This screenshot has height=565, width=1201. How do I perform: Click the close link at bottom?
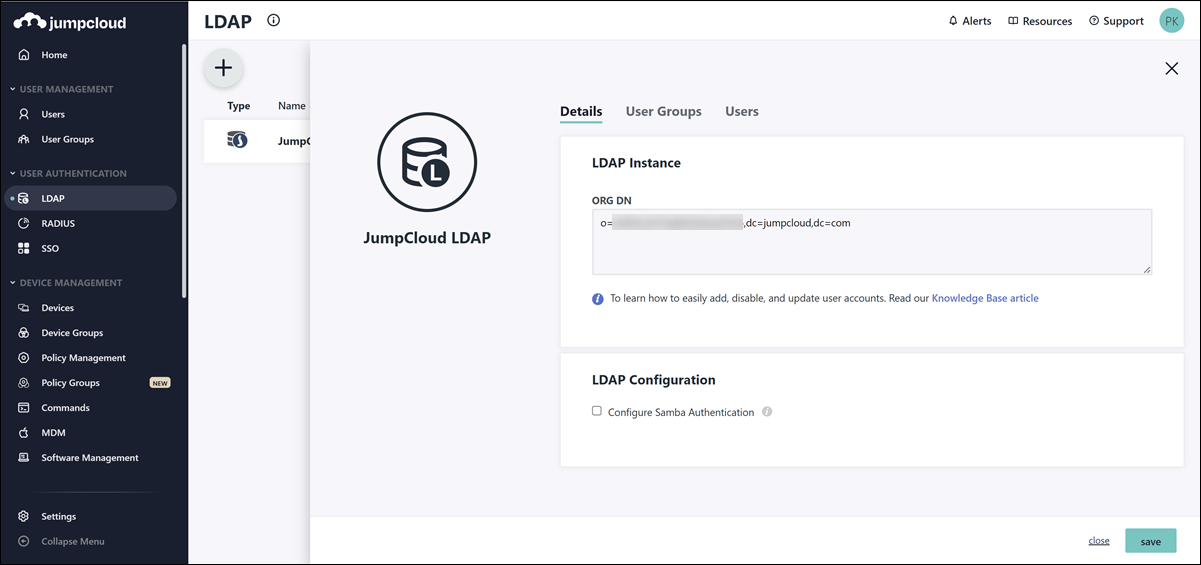pos(1099,541)
